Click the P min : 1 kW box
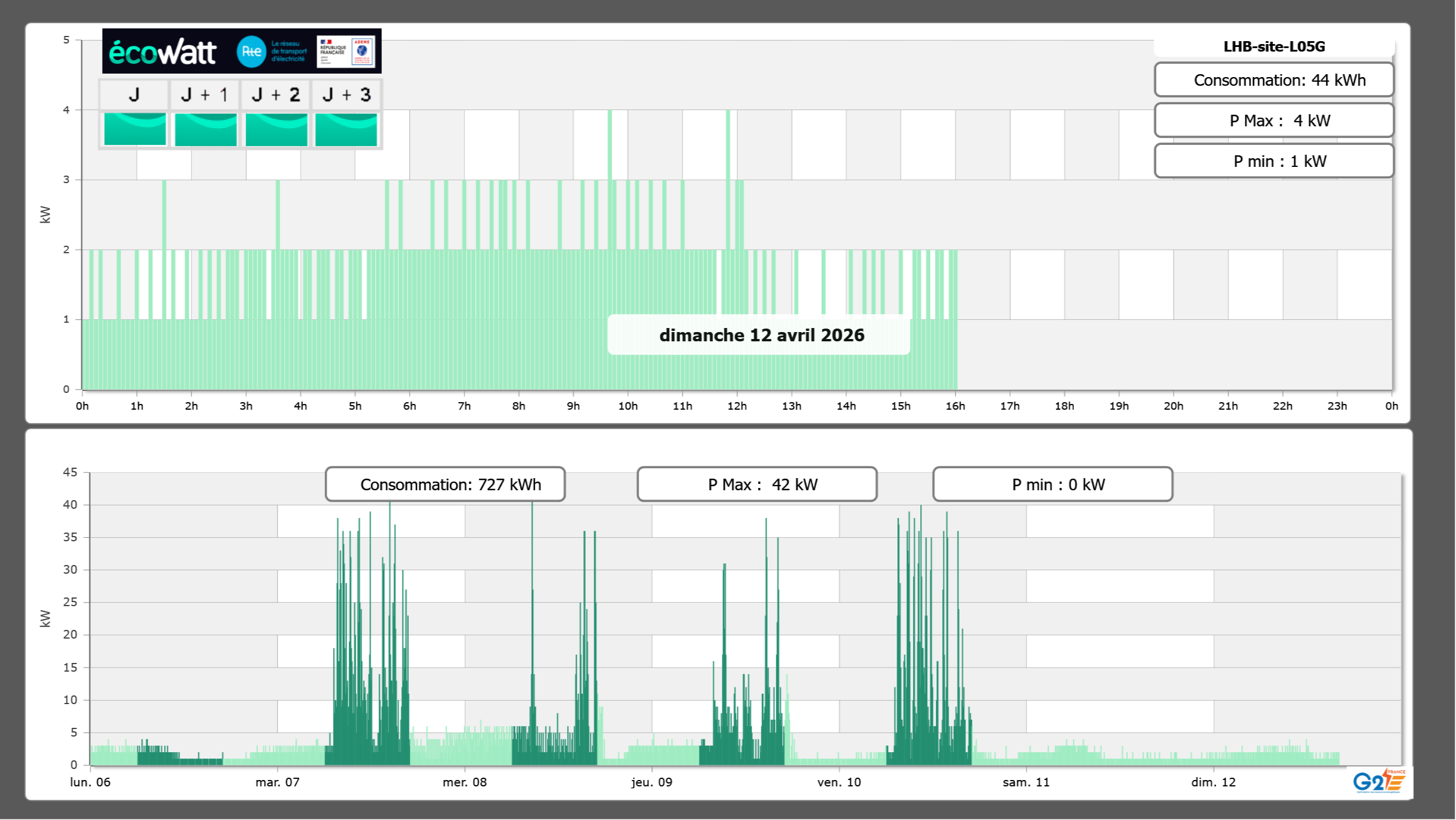This screenshot has width=1456, height=820. pyautogui.click(x=1274, y=161)
